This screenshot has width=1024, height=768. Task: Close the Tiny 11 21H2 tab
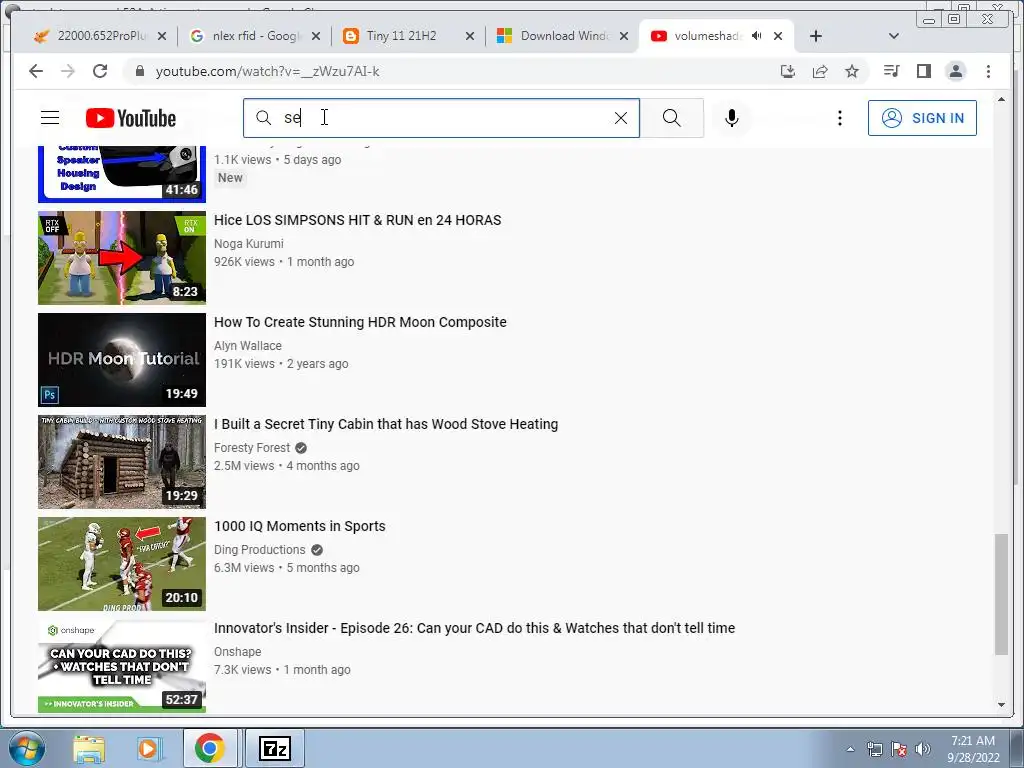[x=470, y=36]
